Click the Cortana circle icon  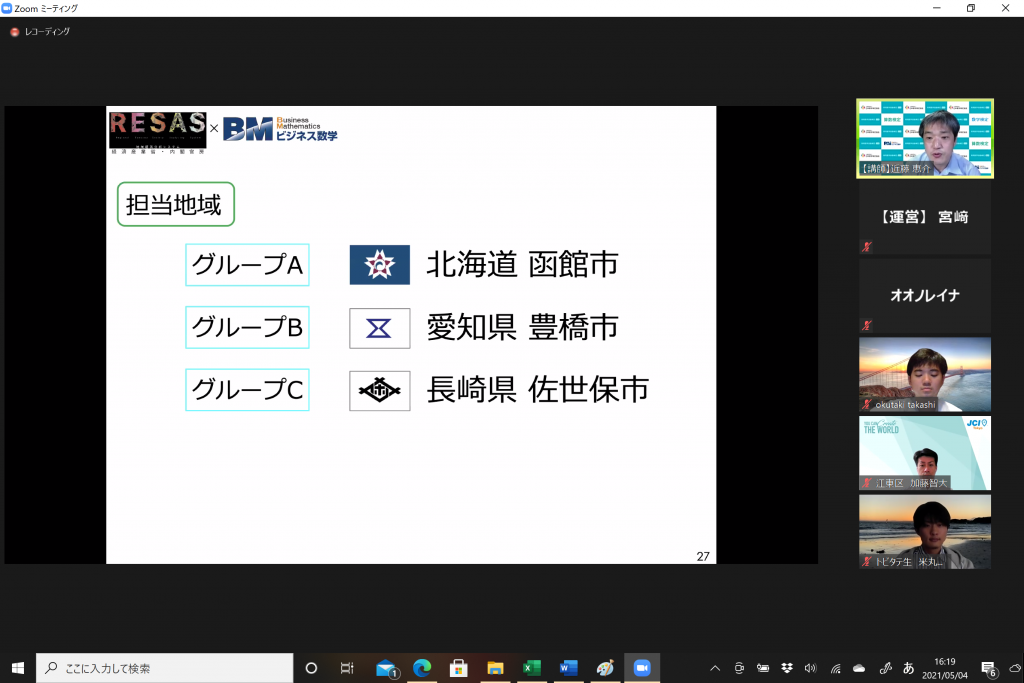pyautogui.click(x=311, y=668)
